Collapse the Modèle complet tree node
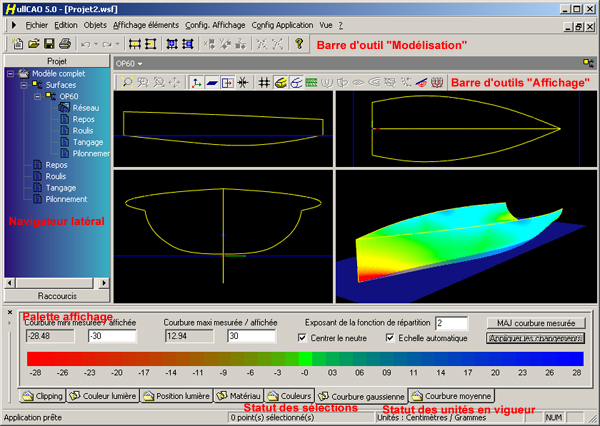This screenshot has height=426, width=600. 12,73
